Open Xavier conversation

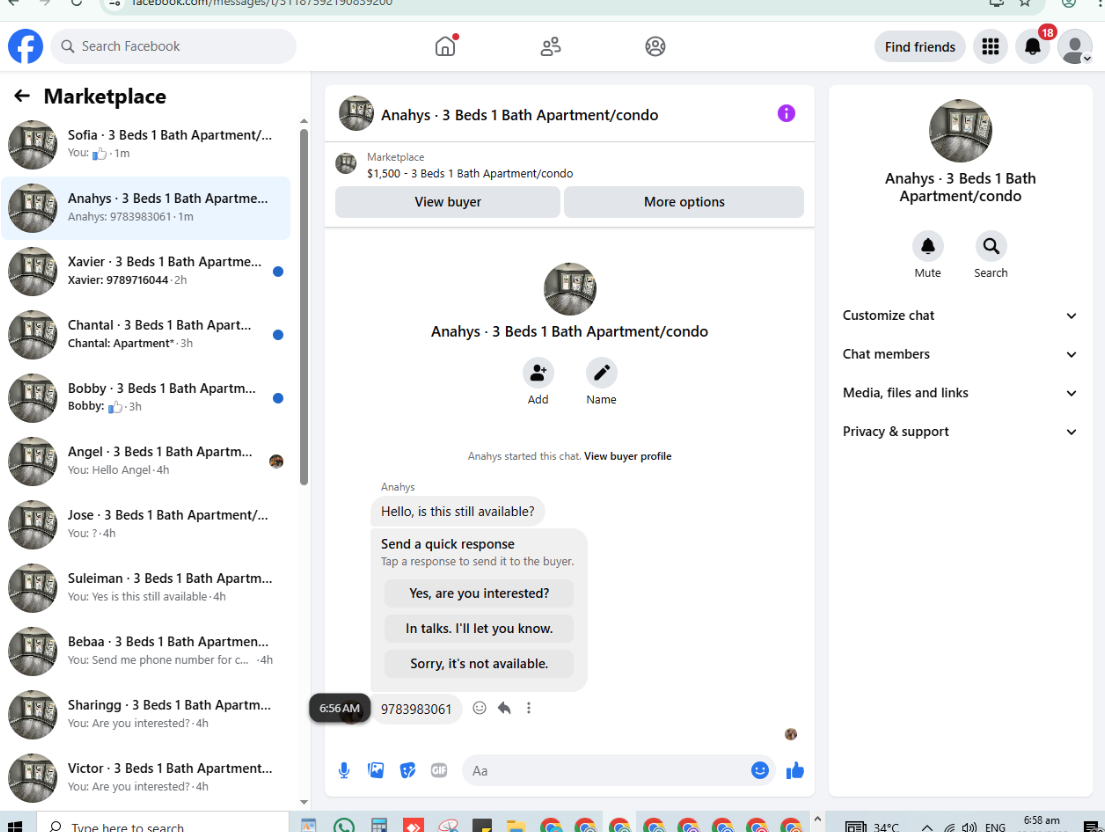[x=146, y=271]
